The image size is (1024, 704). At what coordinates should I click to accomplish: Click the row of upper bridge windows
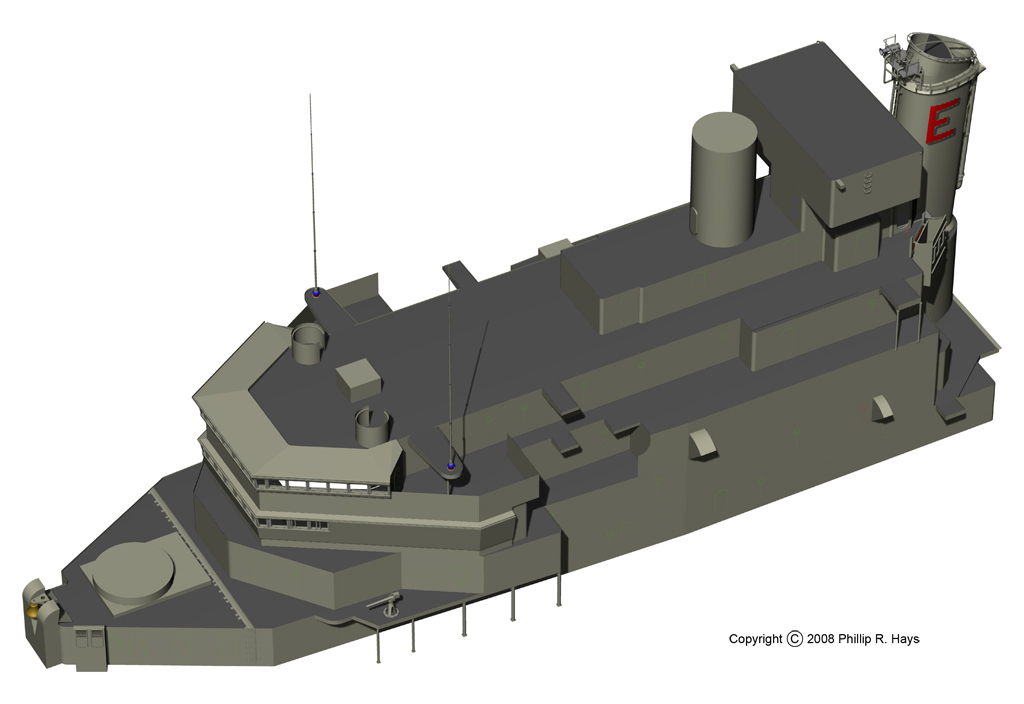(x=320, y=486)
